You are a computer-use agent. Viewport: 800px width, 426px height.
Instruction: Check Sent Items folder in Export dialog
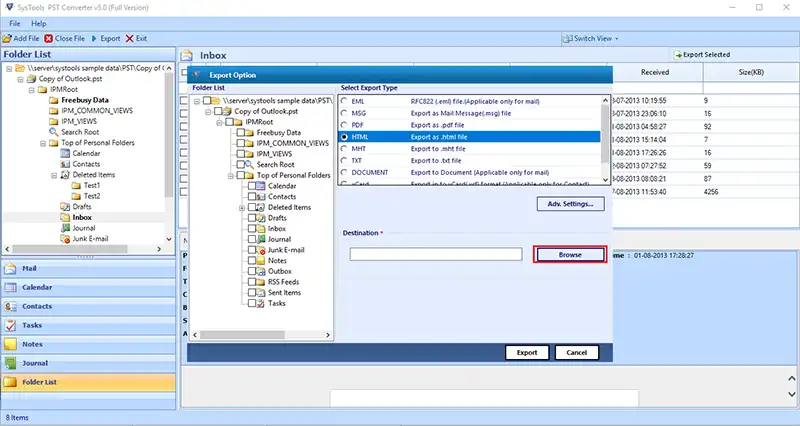pyautogui.click(x=252, y=292)
